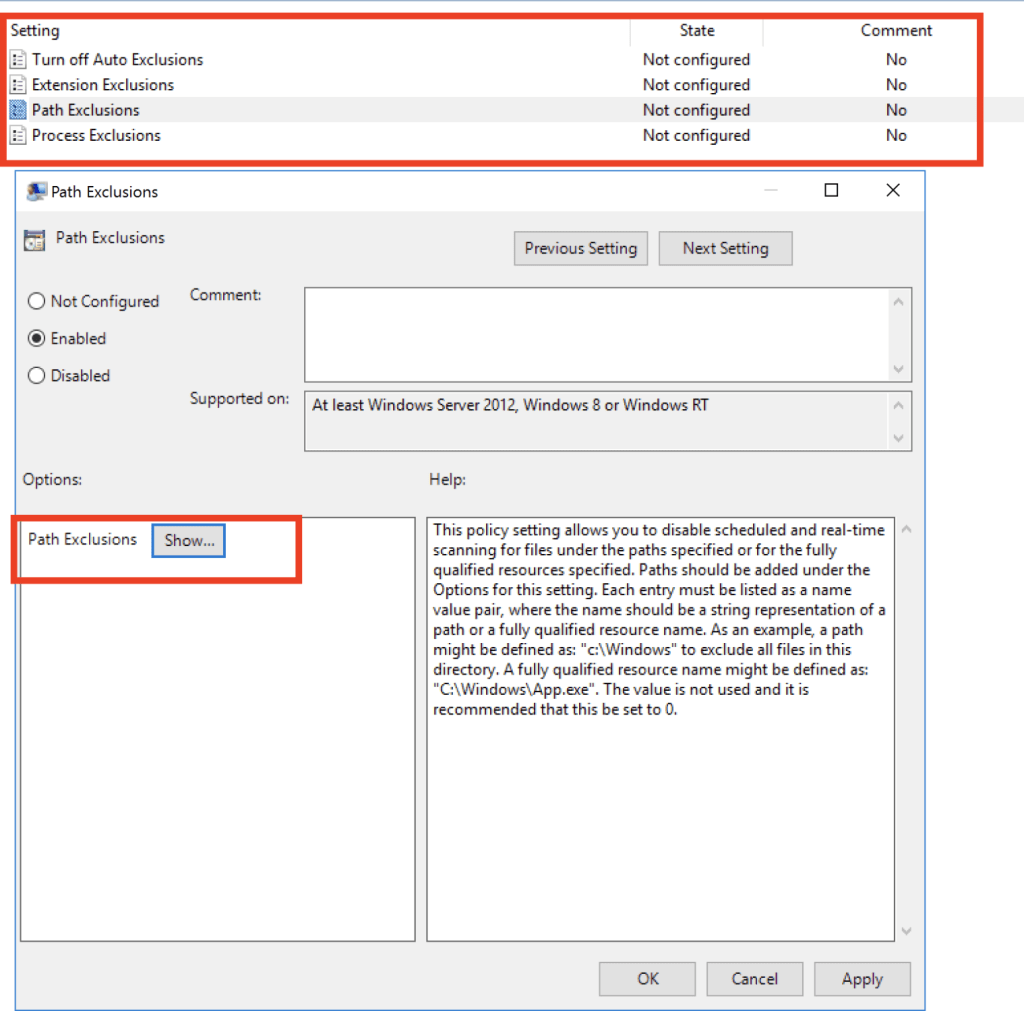Select the Enabled radio button

(x=37, y=338)
